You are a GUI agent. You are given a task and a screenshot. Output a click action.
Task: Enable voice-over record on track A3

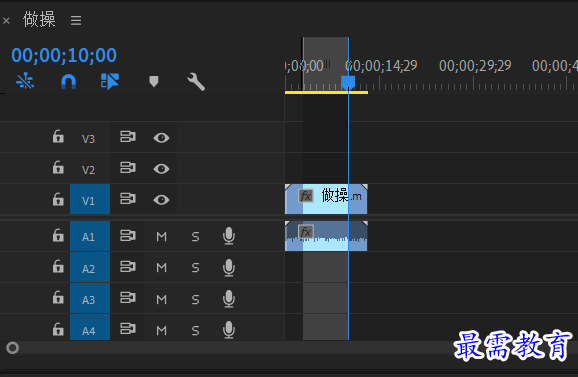click(x=229, y=299)
